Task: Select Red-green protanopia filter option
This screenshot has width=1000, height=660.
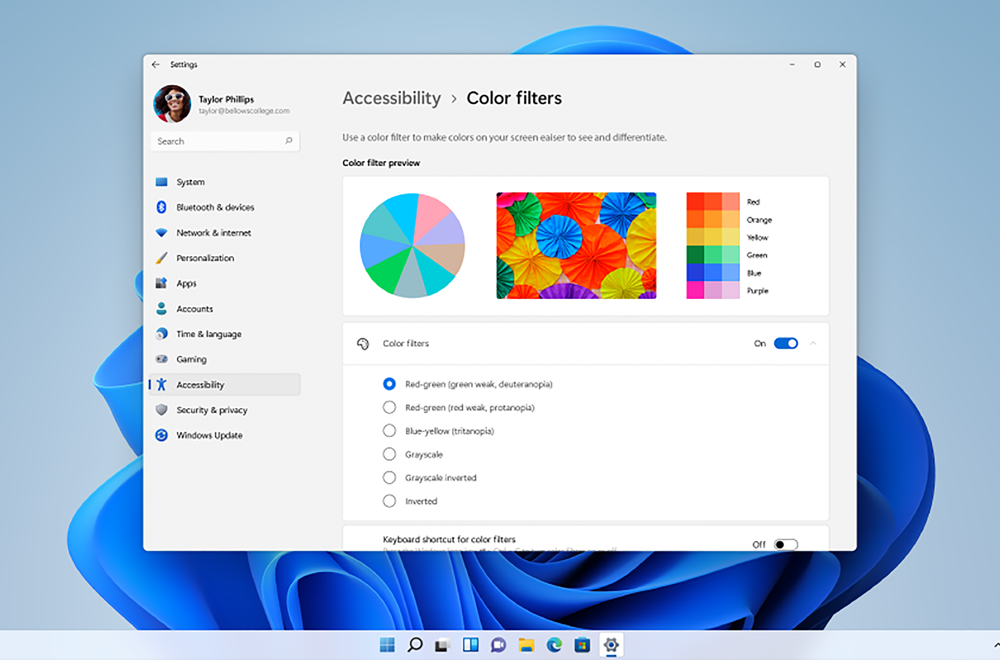Action: tap(389, 407)
